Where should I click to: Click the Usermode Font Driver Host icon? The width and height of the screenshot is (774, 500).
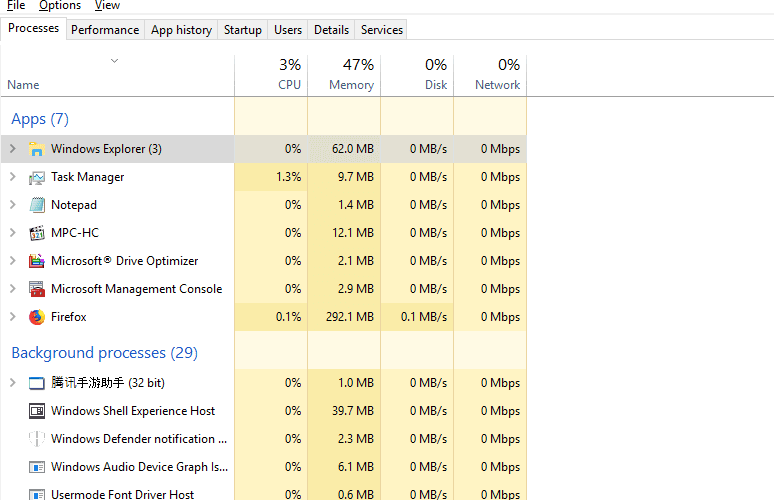37,494
